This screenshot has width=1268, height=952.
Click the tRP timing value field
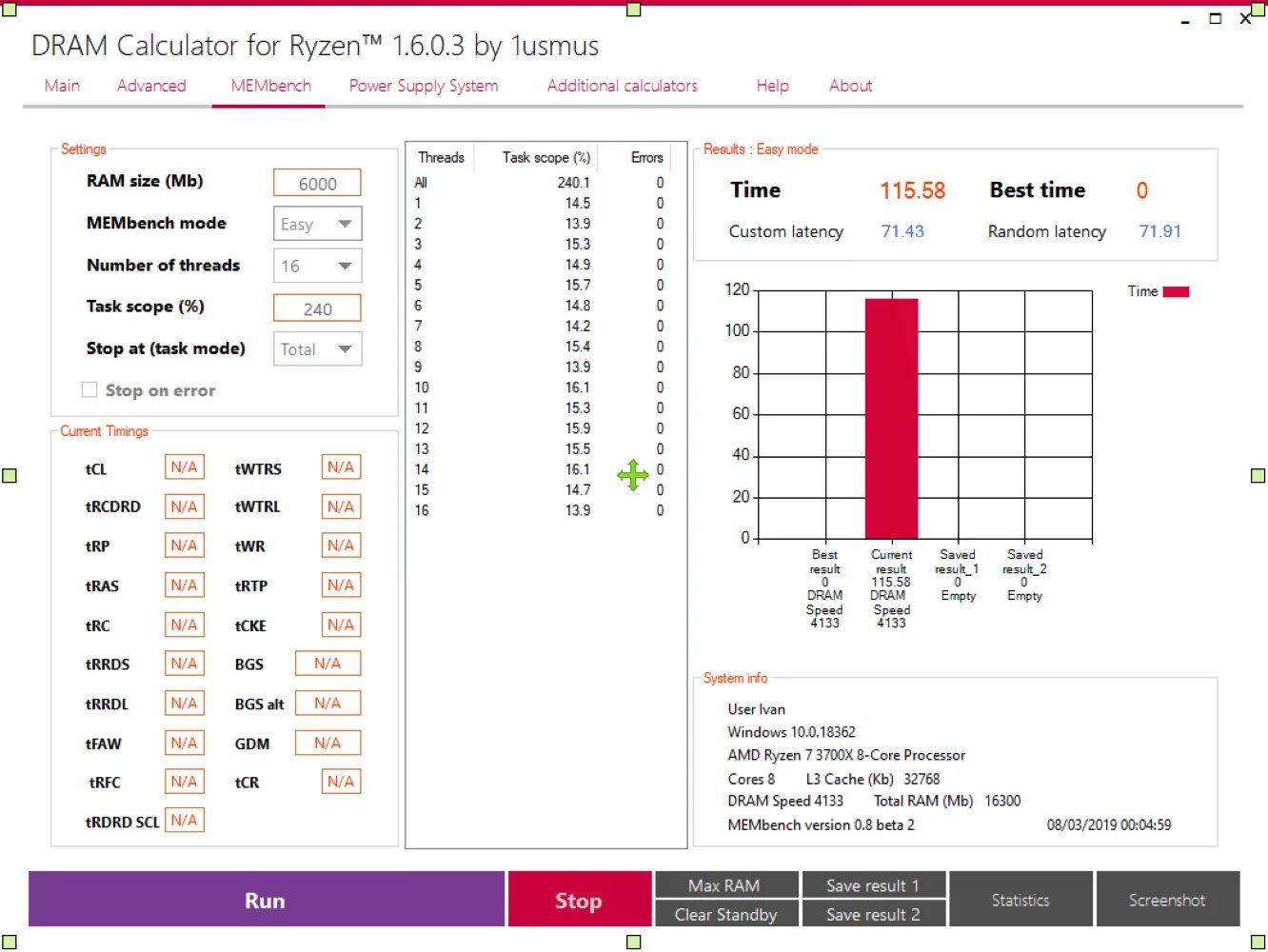pos(185,545)
